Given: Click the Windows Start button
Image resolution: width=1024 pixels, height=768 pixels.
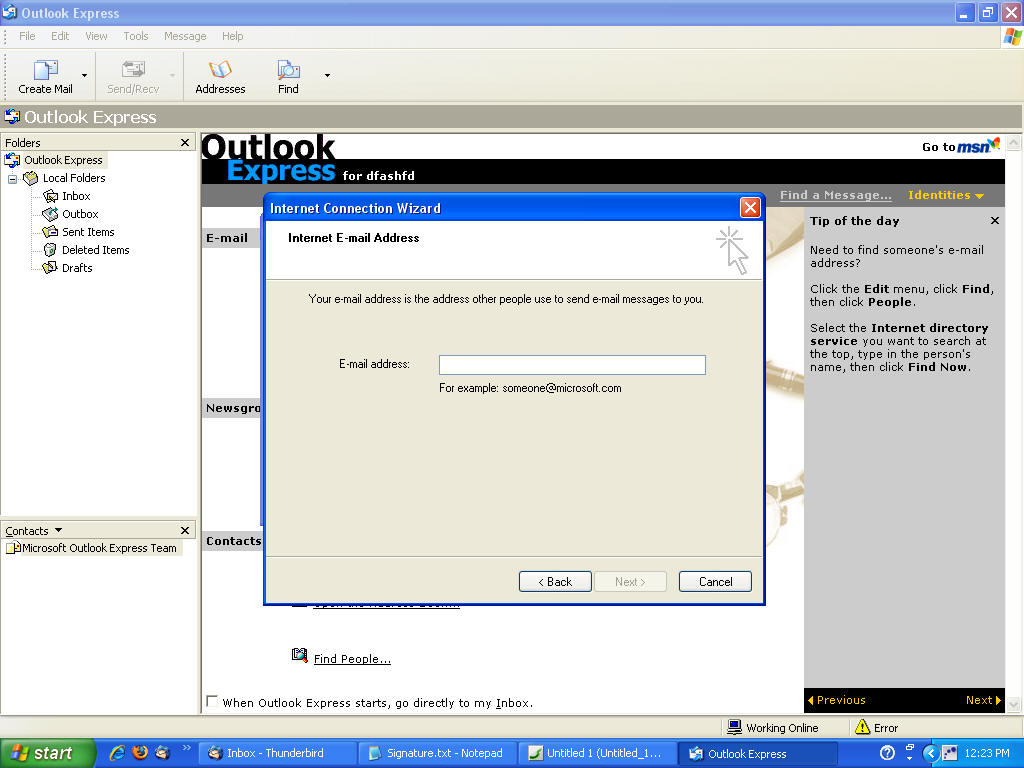Looking at the screenshot, I should click(x=47, y=753).
